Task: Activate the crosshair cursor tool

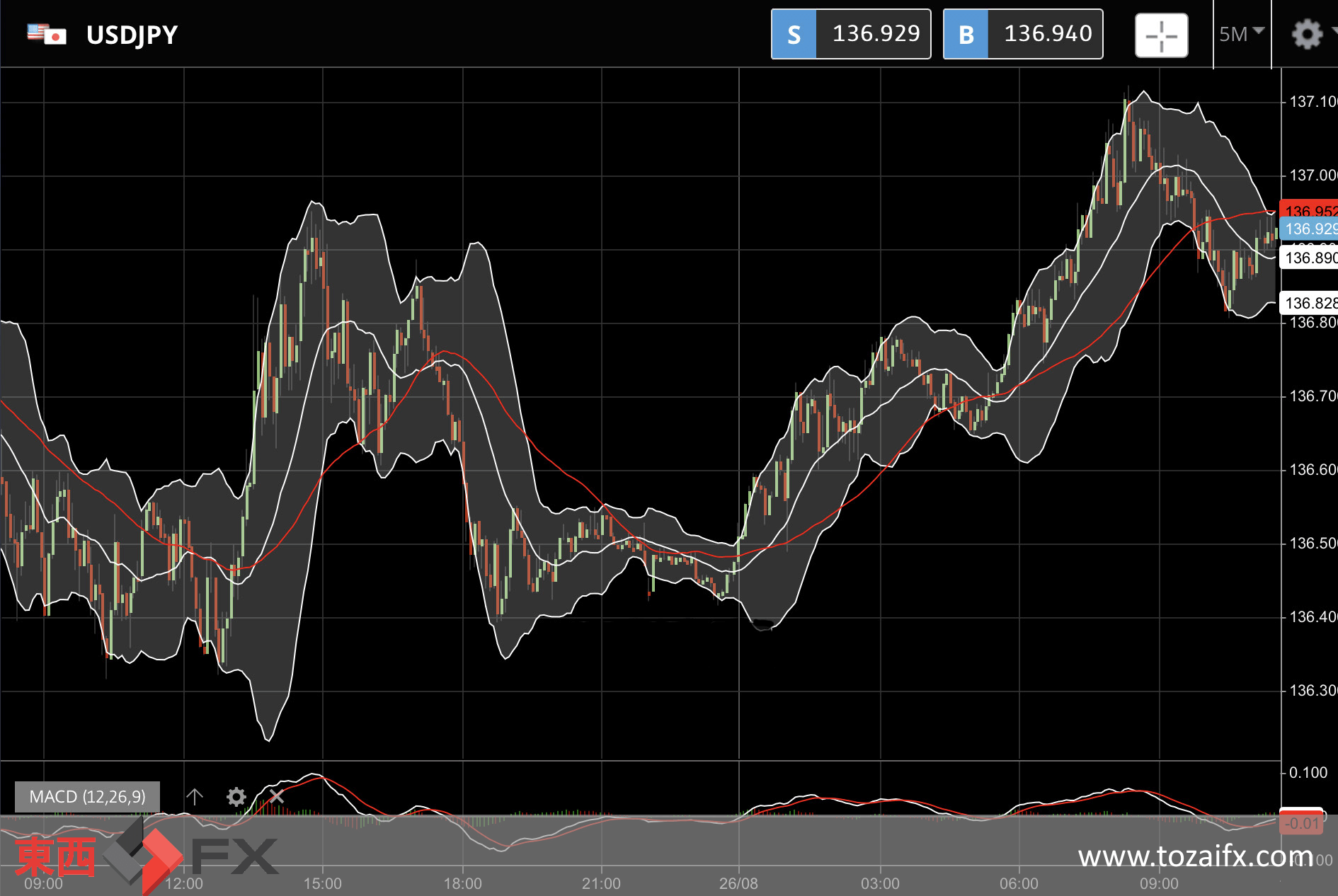Action: click(x=1162, y=35)
